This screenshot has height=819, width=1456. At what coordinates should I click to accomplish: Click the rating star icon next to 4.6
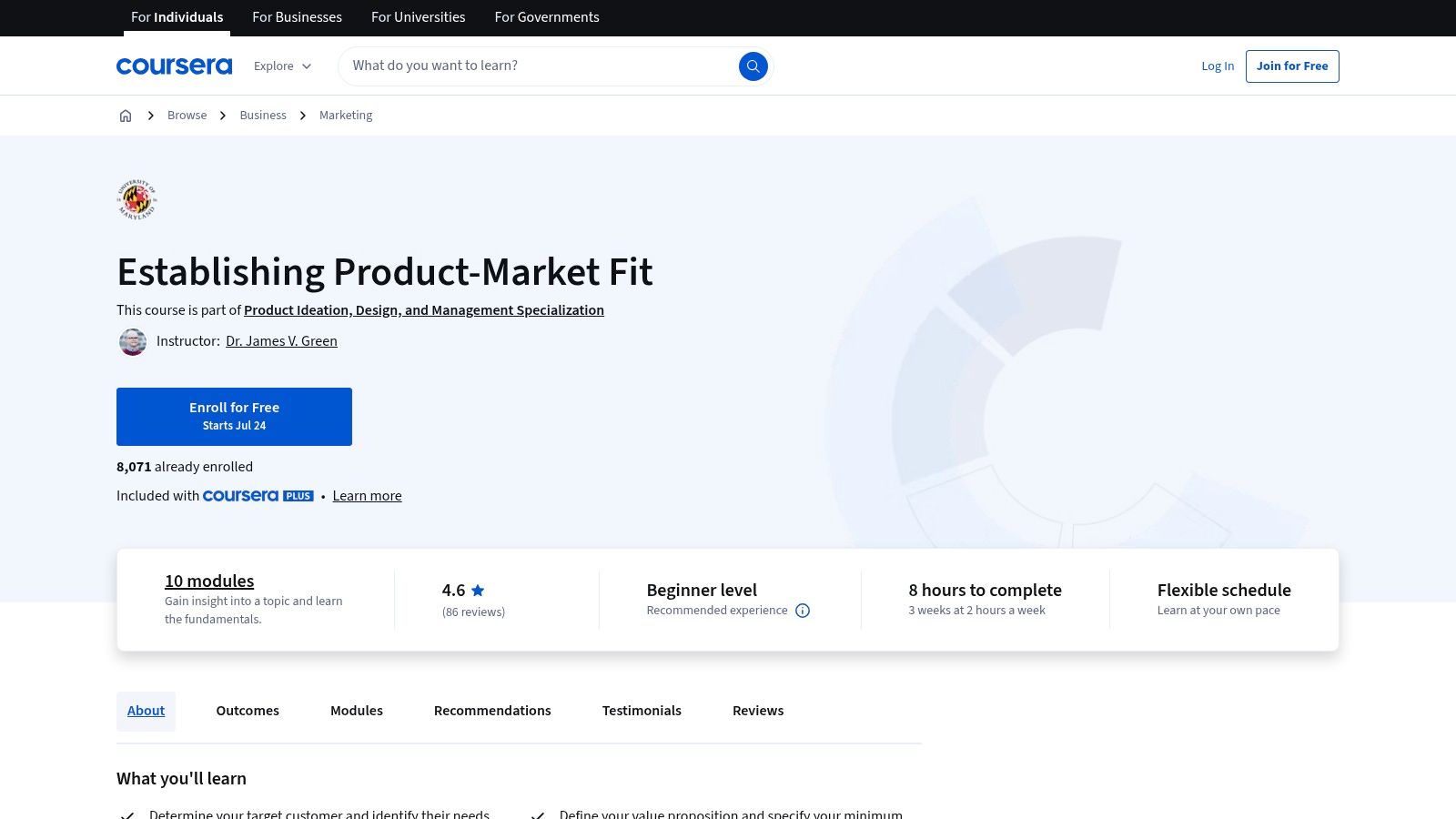[478, 591]
